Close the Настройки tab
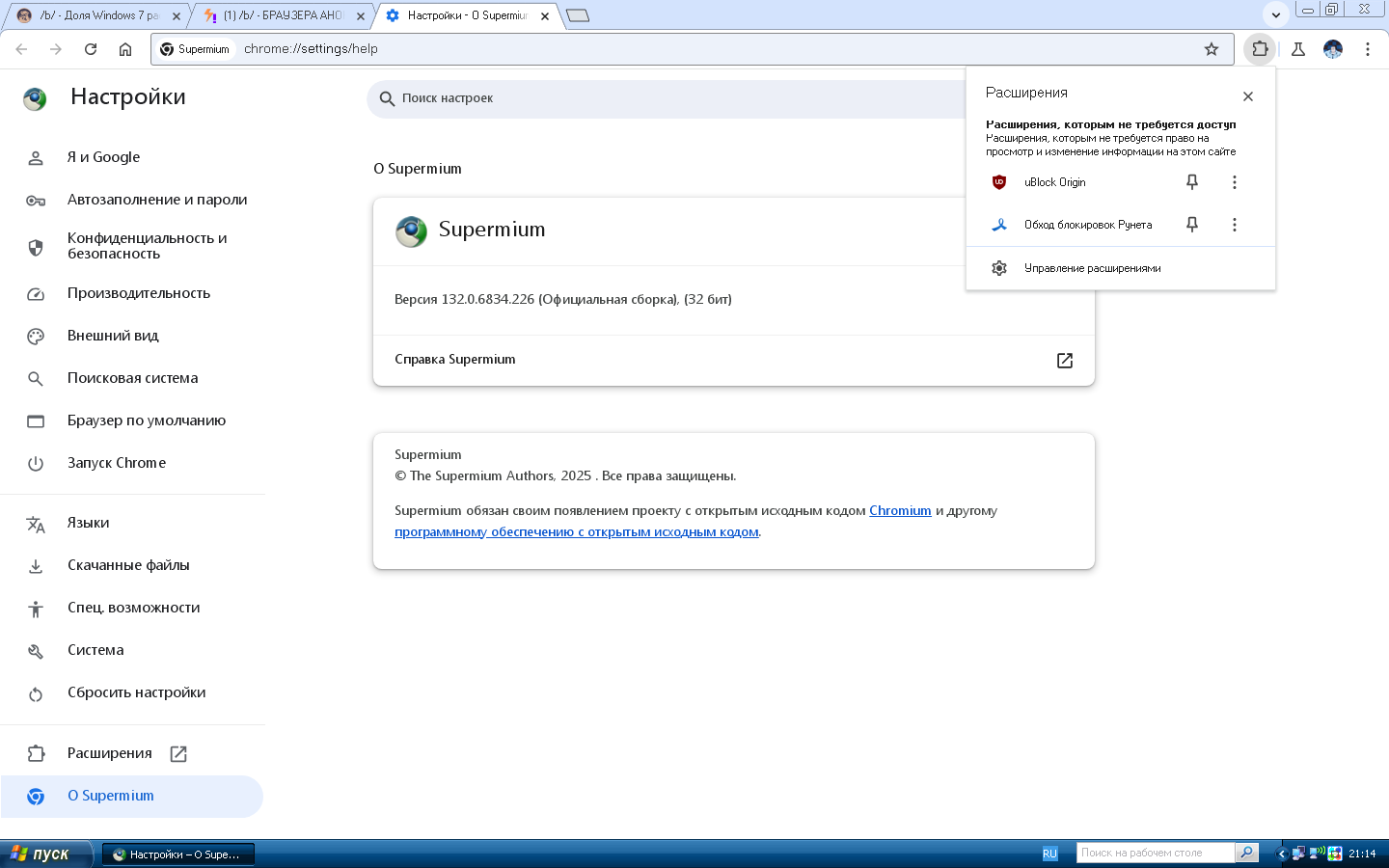Screen dimensions: 1389x868 545,16
